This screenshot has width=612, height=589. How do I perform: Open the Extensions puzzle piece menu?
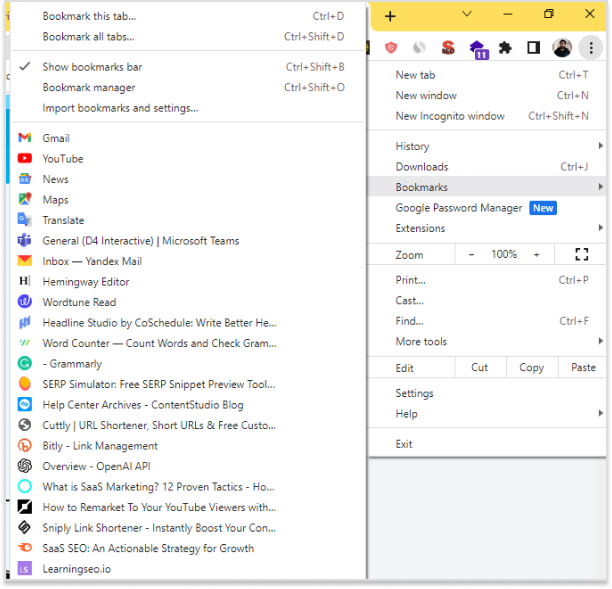(x=505, y=48)
